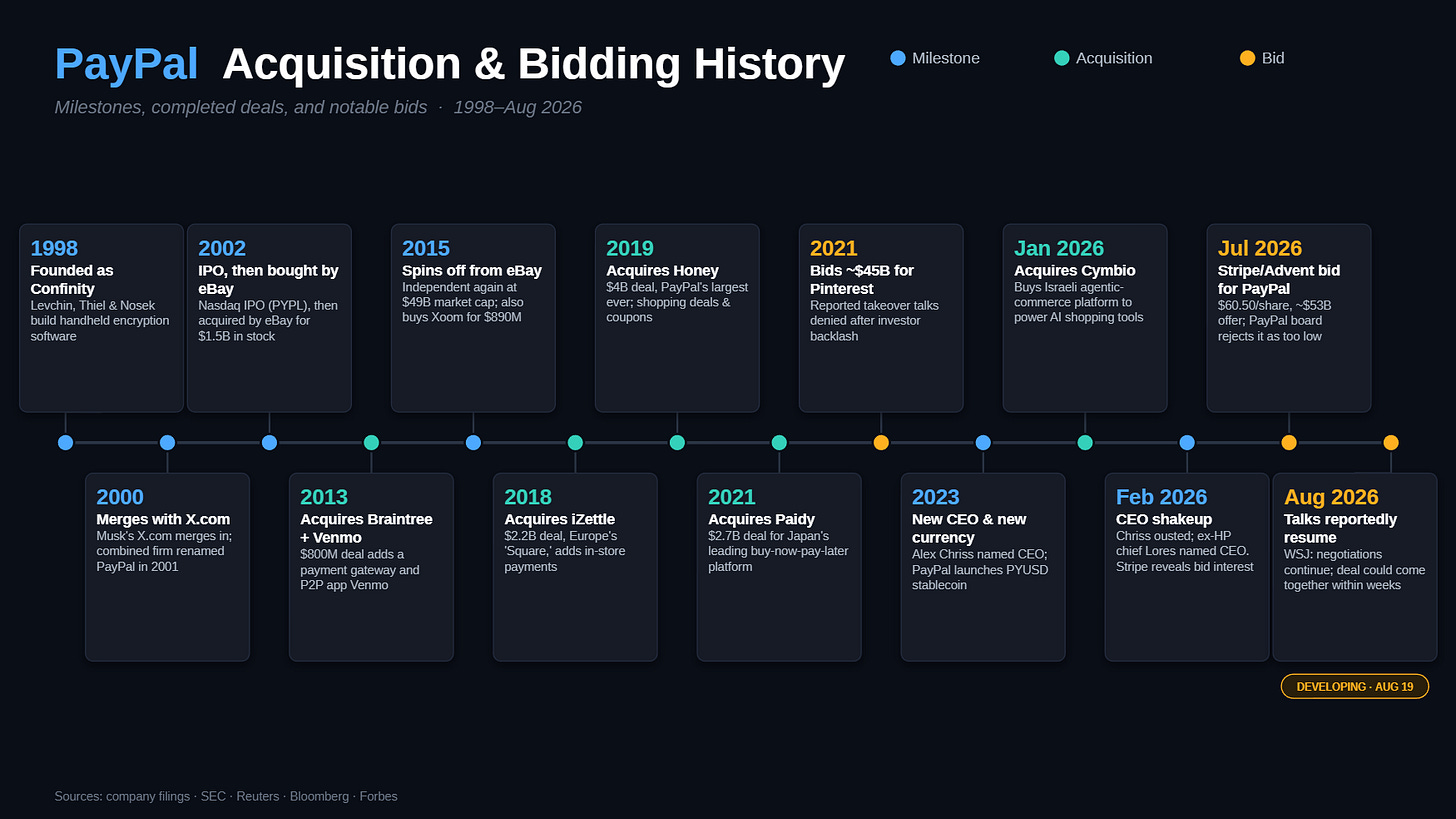Click the DEVELOPING · AUG 19 badge
This screenshot has width=1456, height=819.
[1355, 686]
